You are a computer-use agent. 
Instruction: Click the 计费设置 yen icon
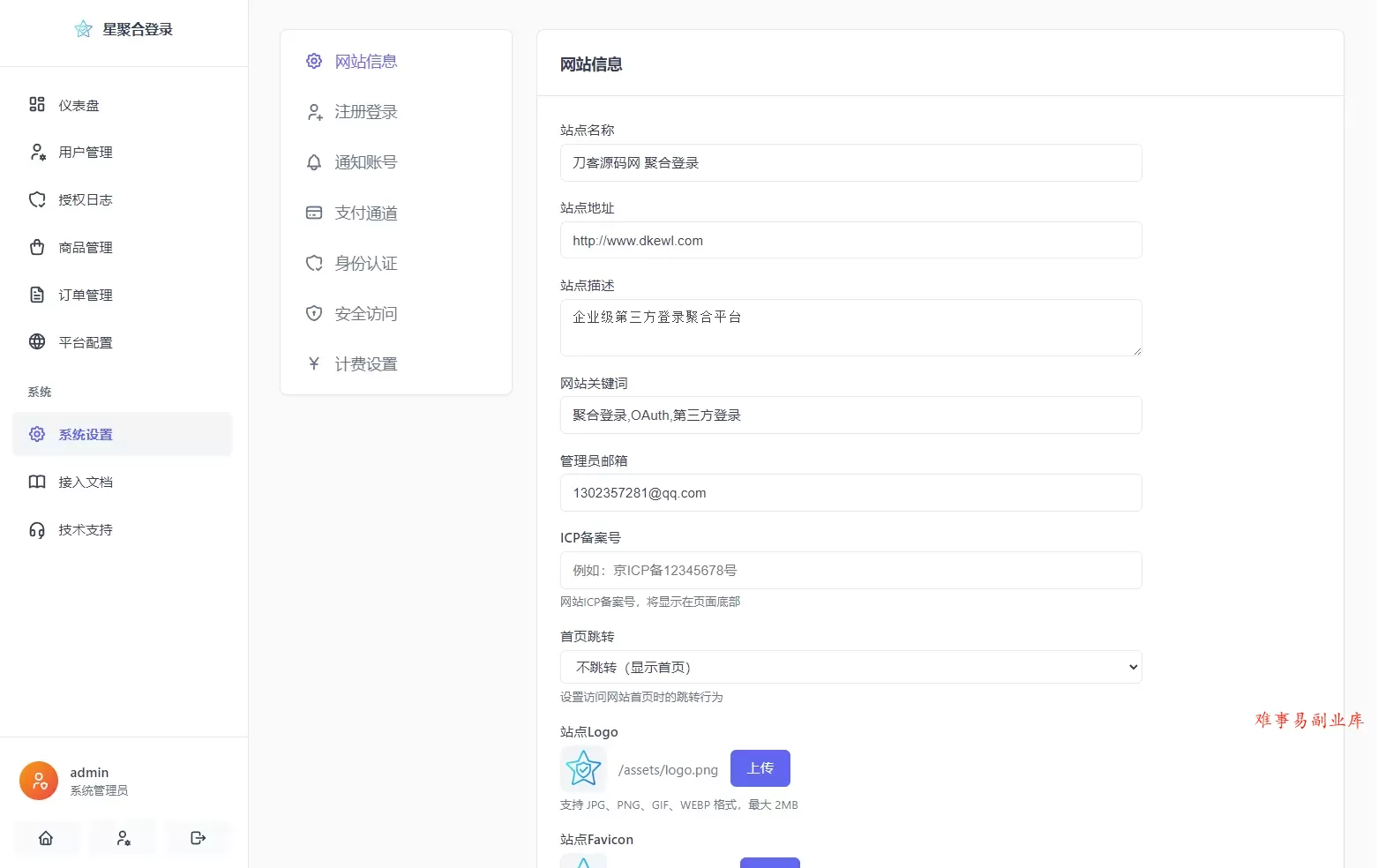pos(314,363)
